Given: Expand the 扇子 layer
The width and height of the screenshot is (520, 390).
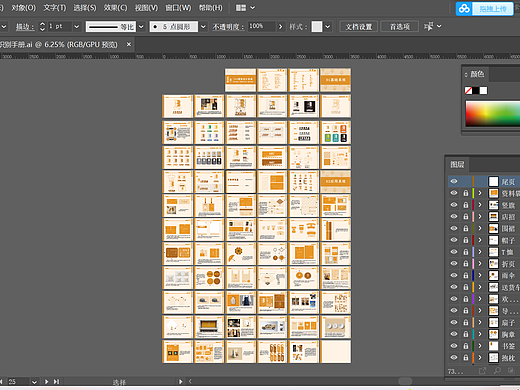Looking at the screenshot, I should [x=480, y=322].
